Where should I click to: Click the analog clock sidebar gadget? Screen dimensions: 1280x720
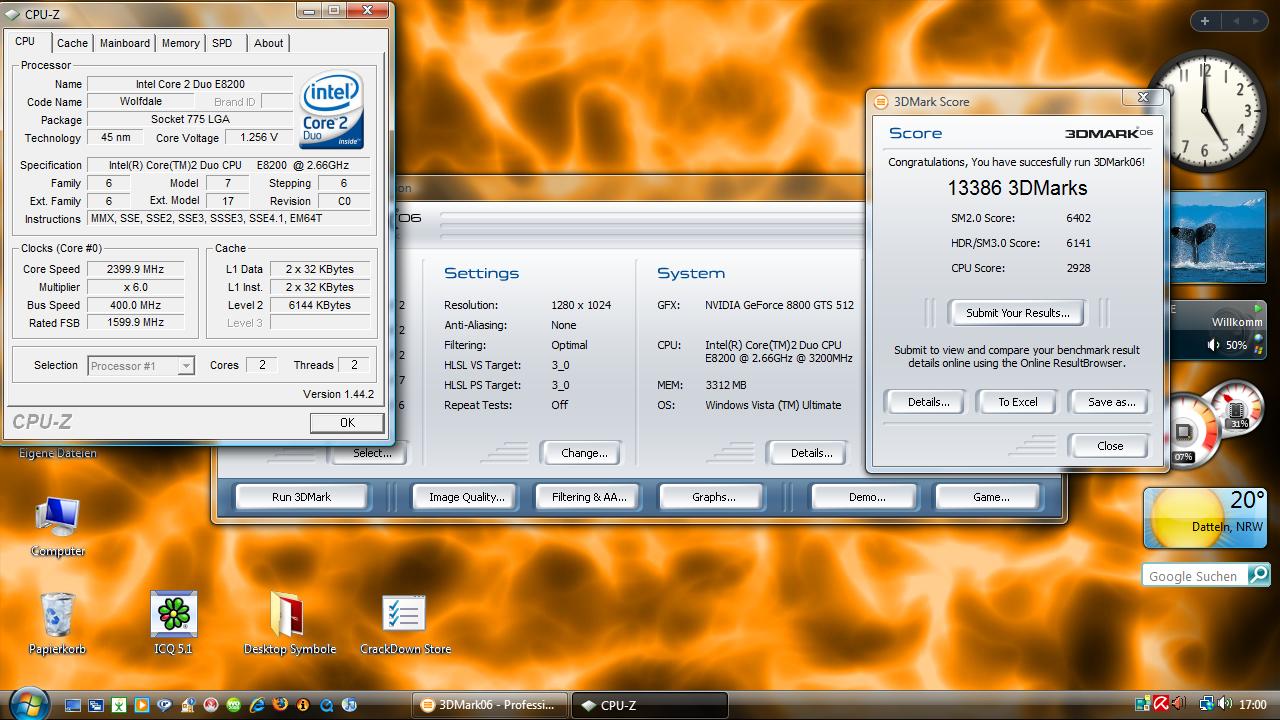click(x=1206, y=110)
